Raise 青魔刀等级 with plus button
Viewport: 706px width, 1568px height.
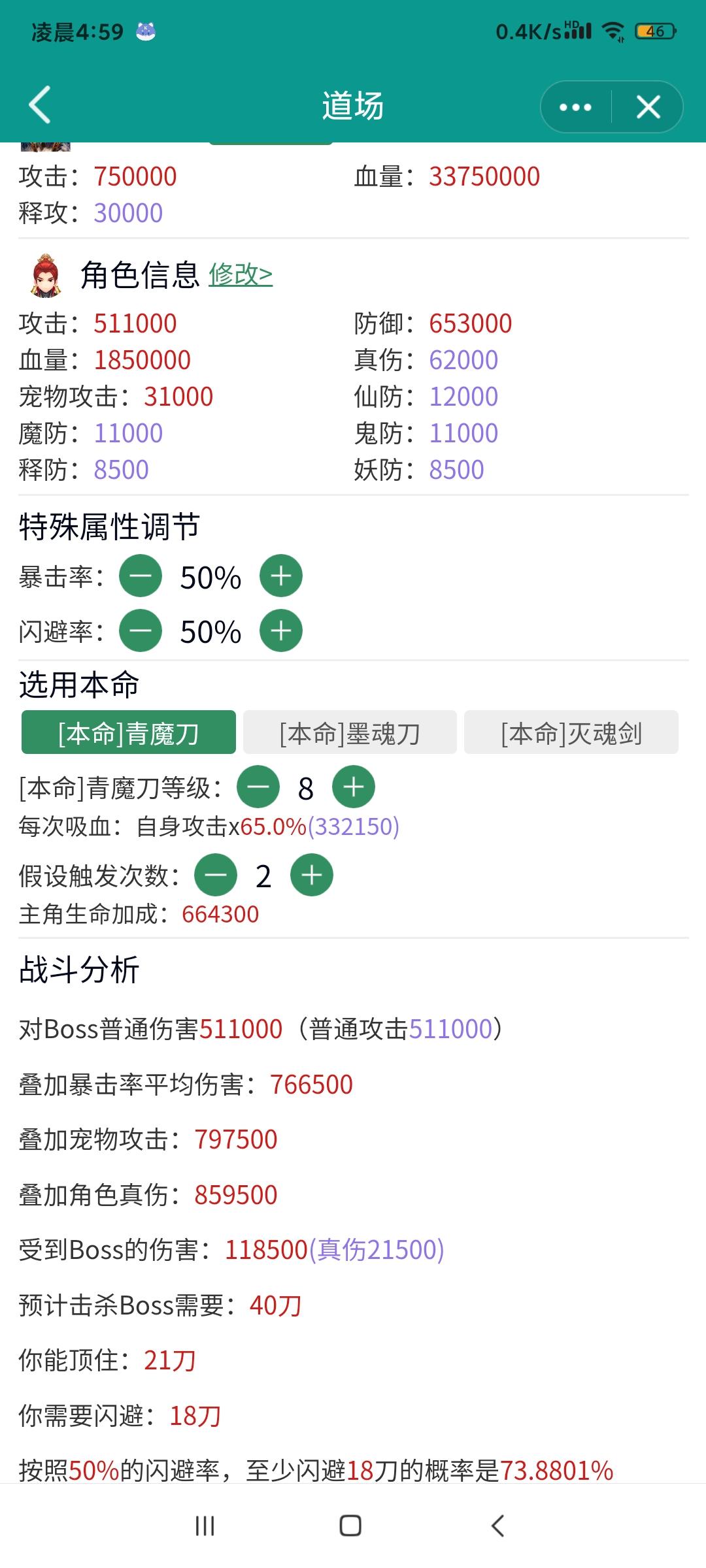coord(354,787)
